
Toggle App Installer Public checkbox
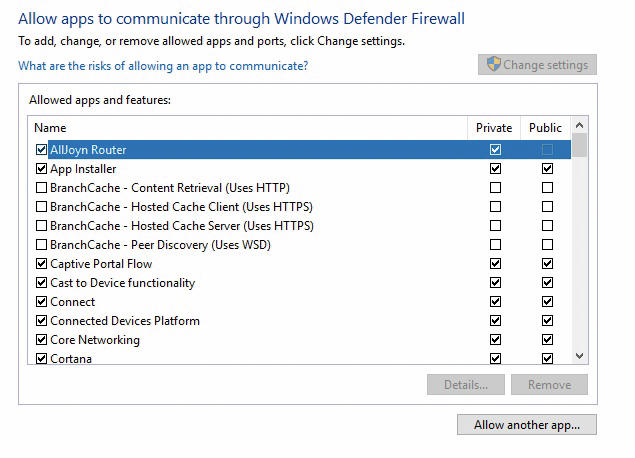[547, 168]
